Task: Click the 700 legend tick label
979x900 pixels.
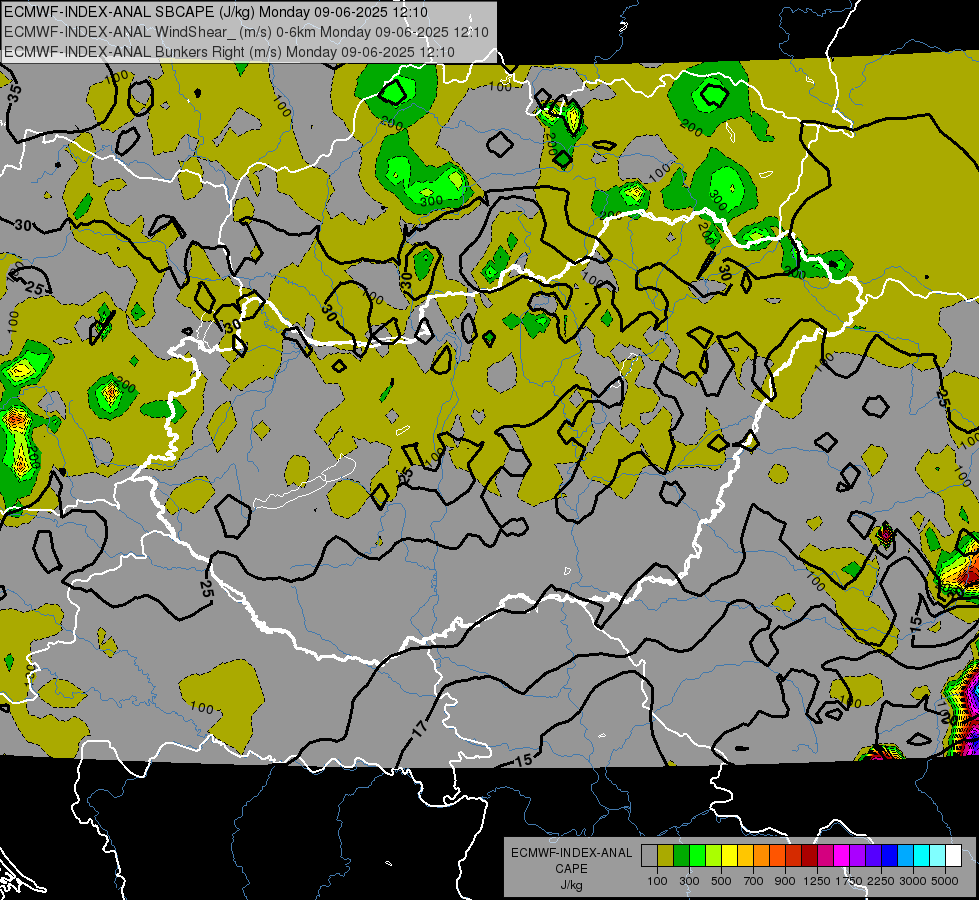Action: pyautogui.click(x=754, y=881)
